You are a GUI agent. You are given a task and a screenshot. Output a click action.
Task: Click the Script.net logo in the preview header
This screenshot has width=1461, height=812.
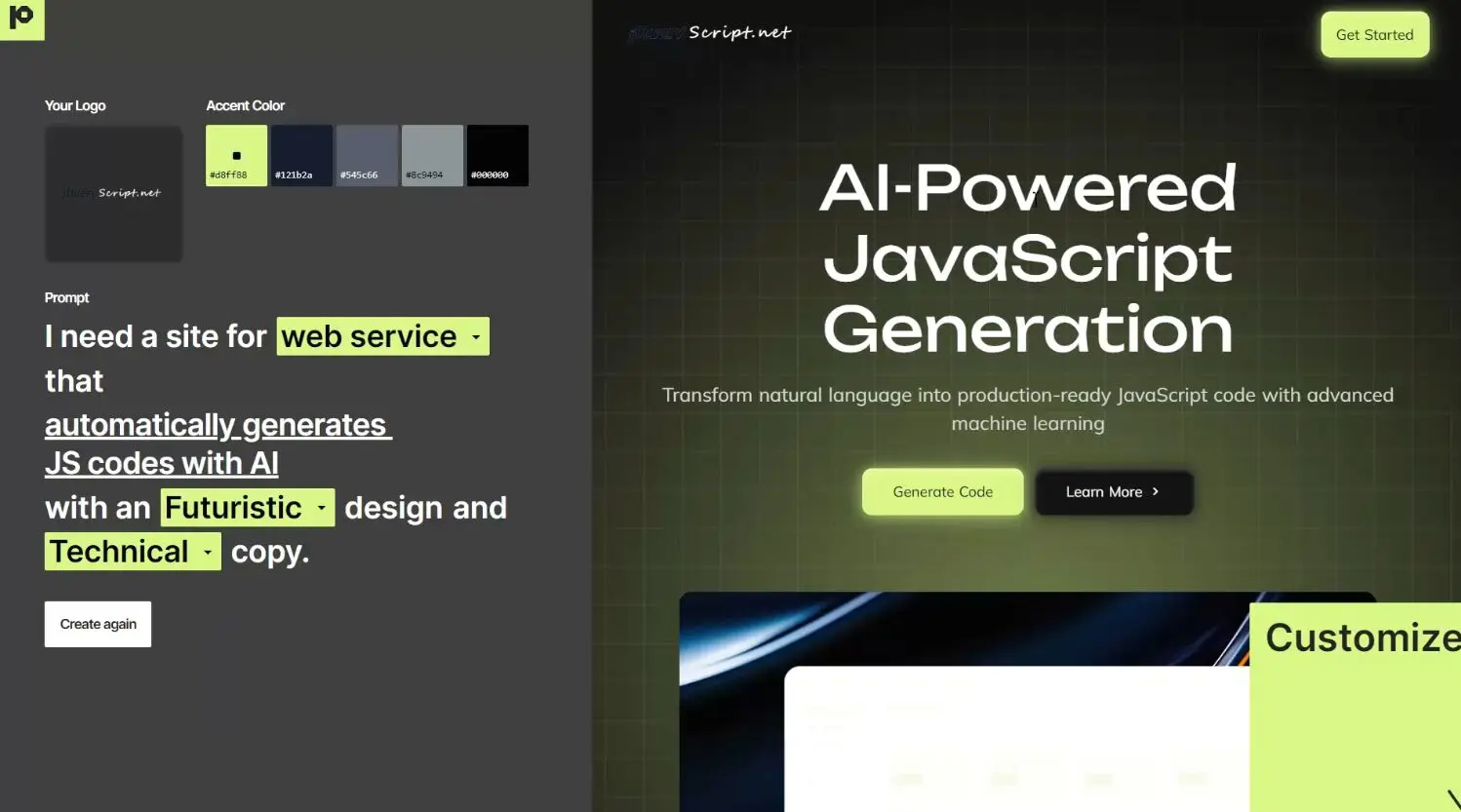point(711,33)
